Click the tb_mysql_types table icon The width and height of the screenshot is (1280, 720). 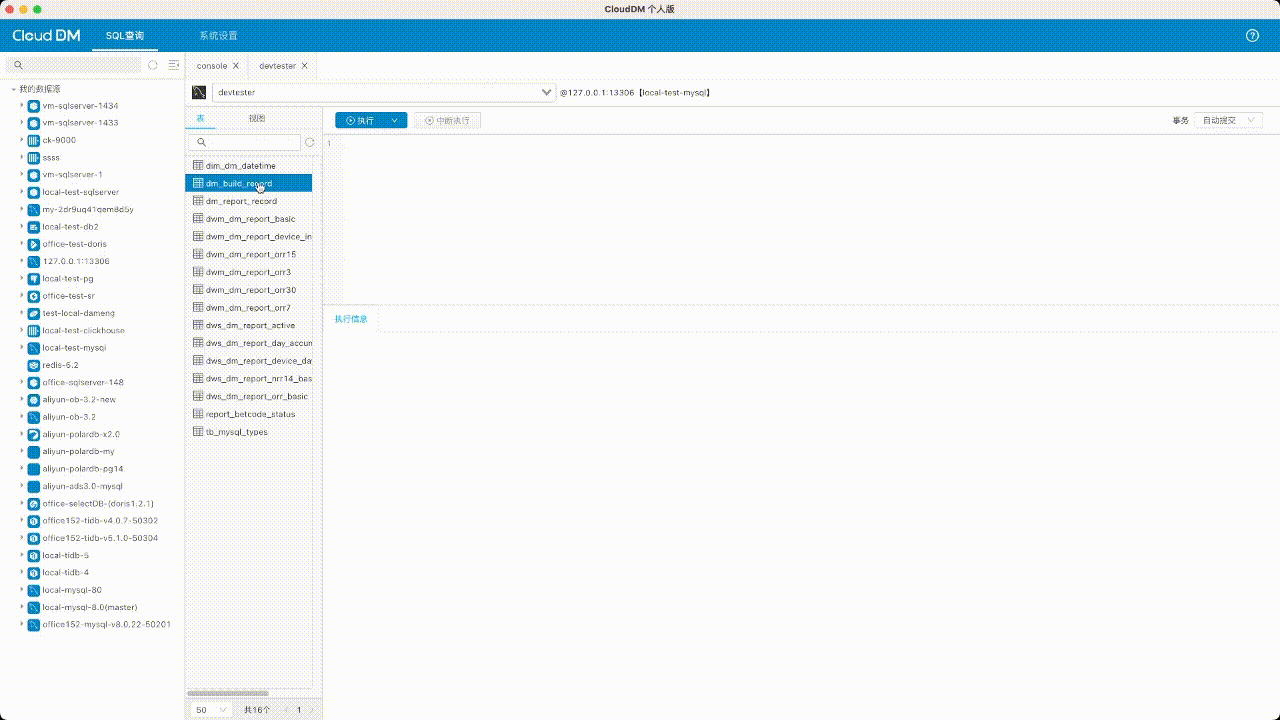198,432
